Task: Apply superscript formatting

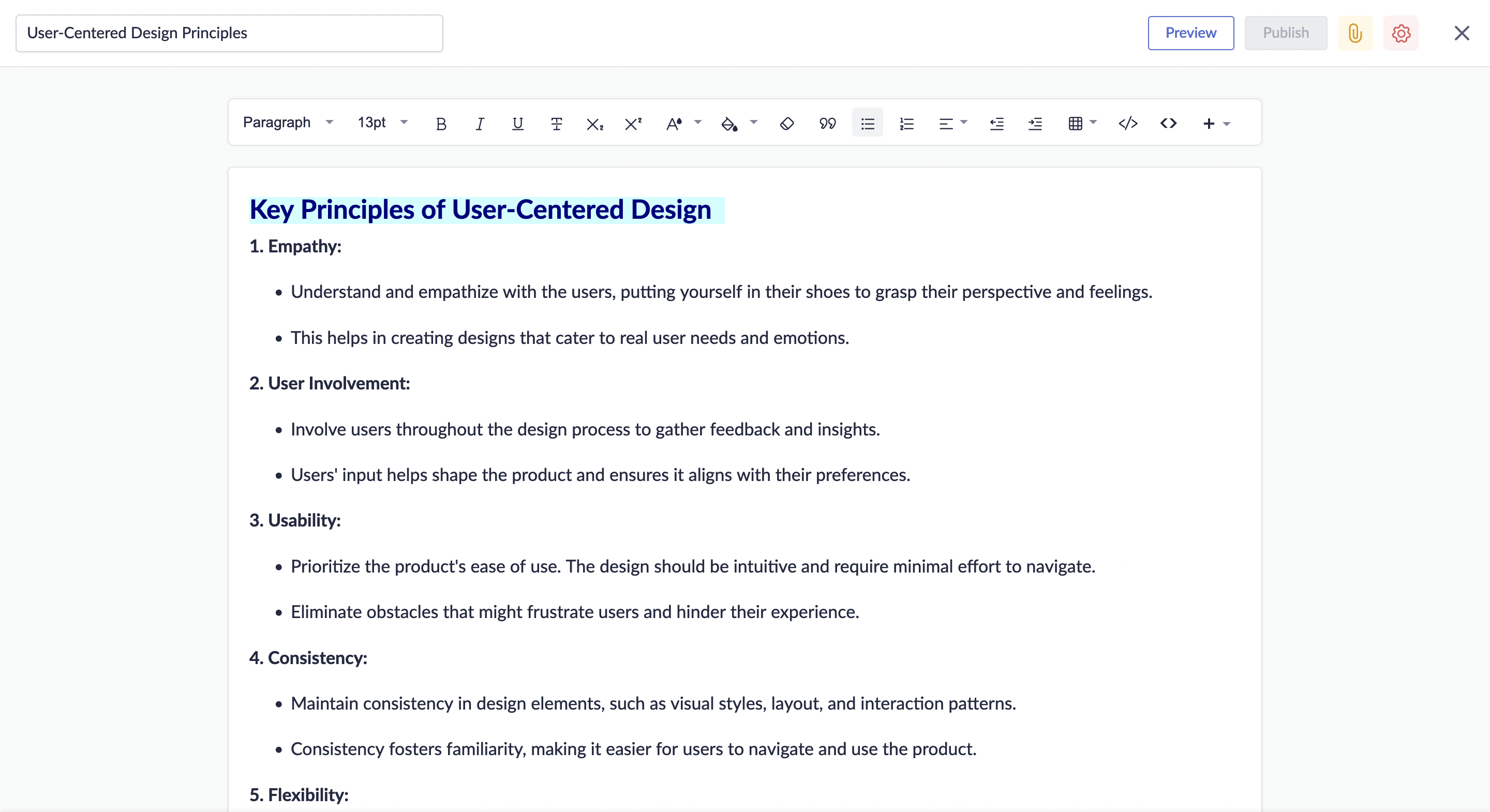Action: (633, 123)
